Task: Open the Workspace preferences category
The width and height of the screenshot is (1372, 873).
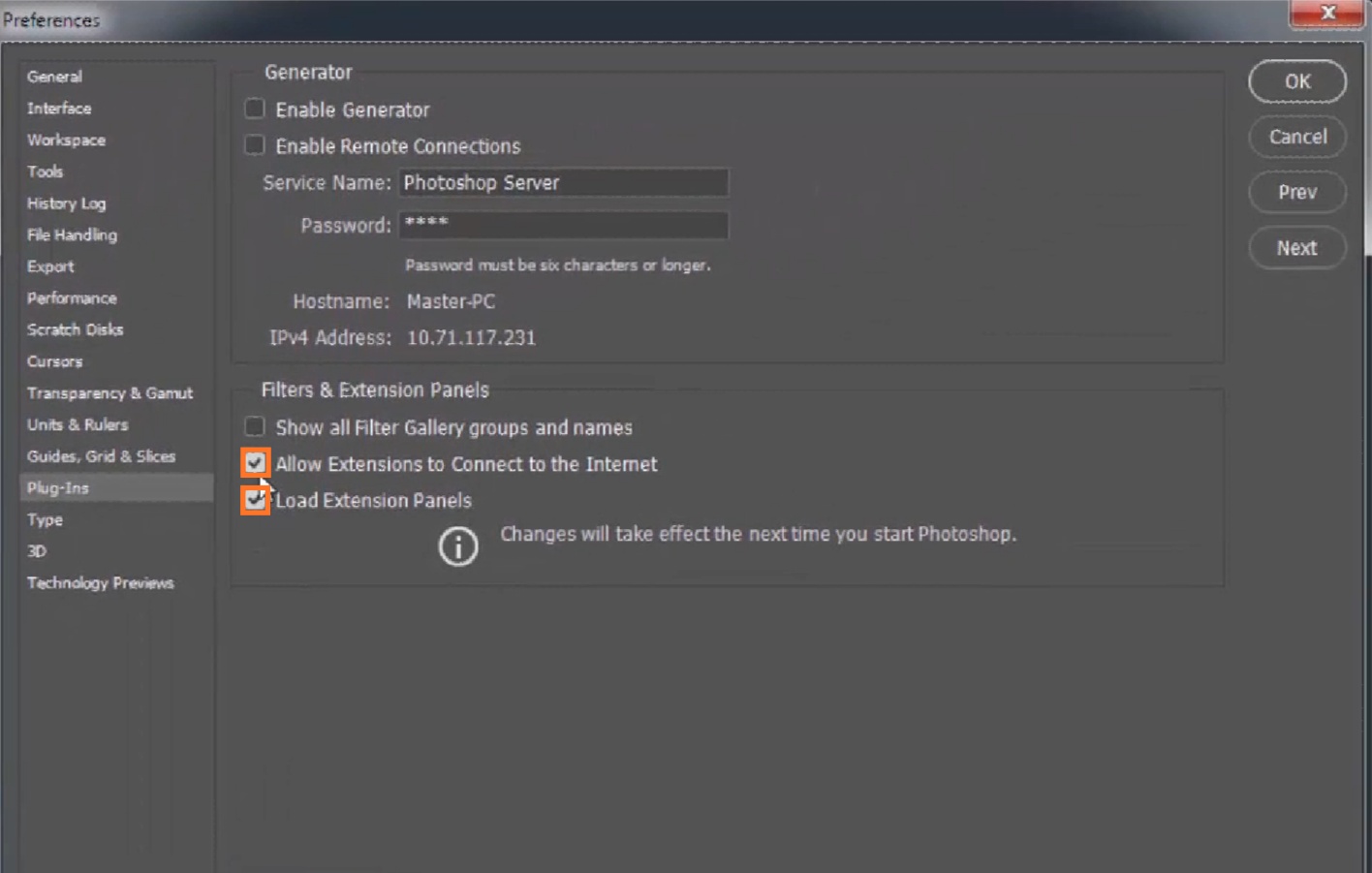Action: 66,140
